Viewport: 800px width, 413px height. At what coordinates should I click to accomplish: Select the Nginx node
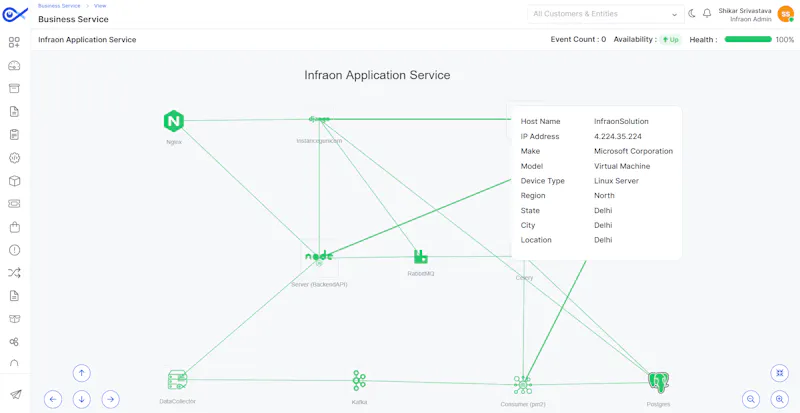coord(173,121)
